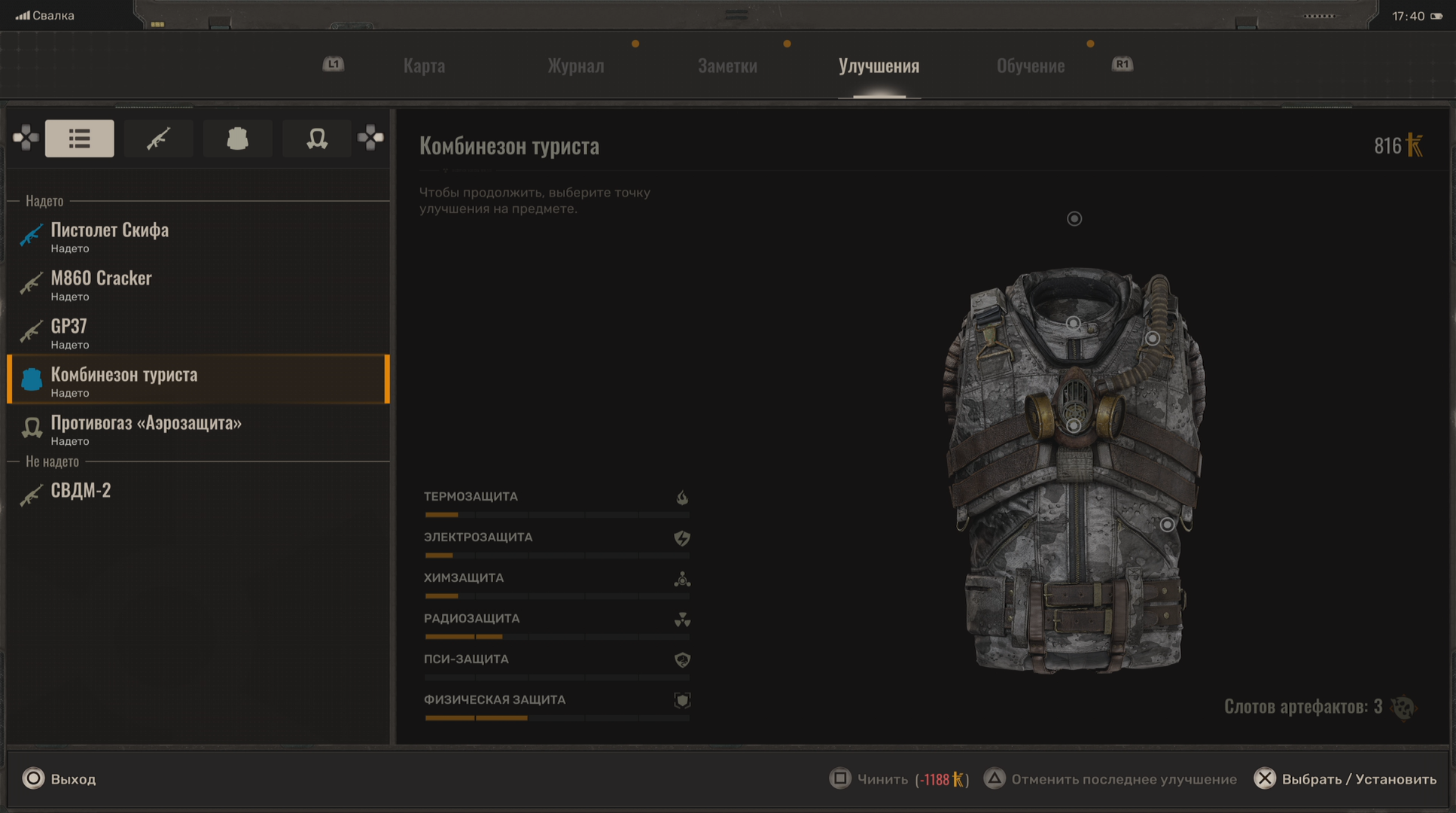Viewport: 1456px width, 813px height.
Task: Select upgrade point above the suit
Action: 1074,219
